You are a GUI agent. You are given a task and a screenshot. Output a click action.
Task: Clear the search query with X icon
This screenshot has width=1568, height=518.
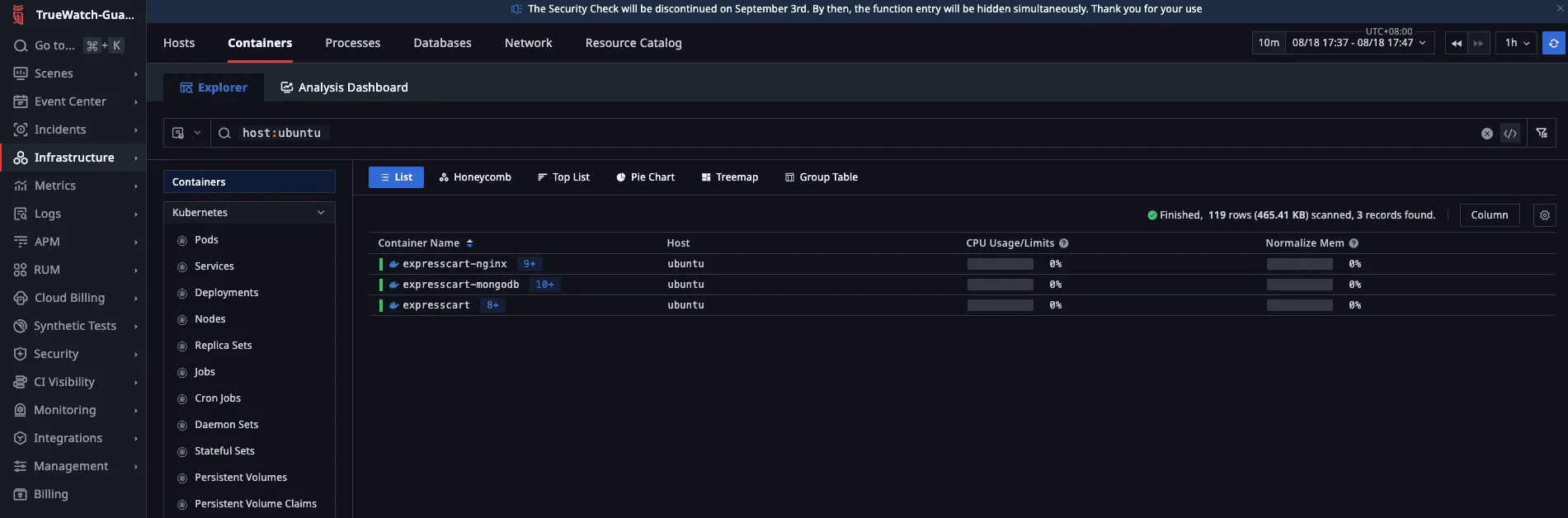tap(1486, 134)
